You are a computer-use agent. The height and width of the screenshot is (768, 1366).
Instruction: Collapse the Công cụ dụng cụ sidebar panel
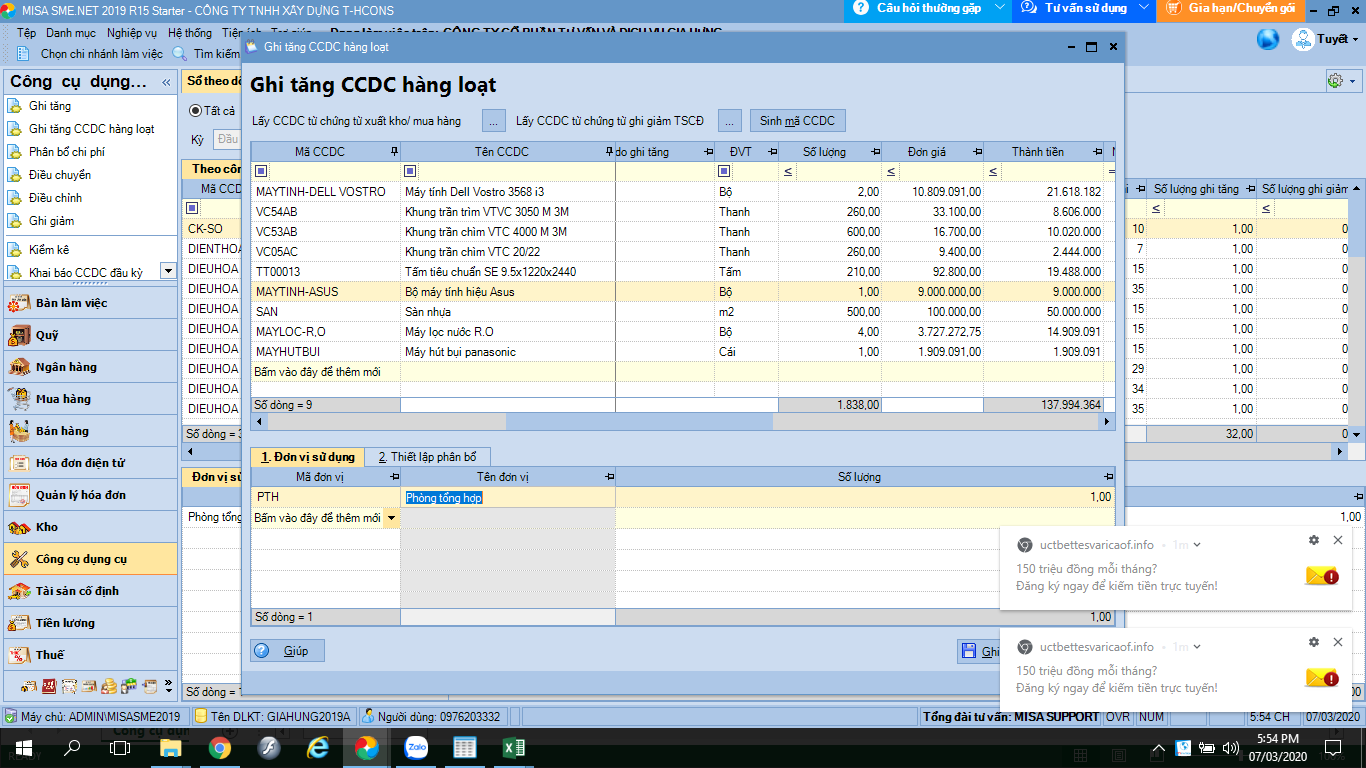coord(167,82)
